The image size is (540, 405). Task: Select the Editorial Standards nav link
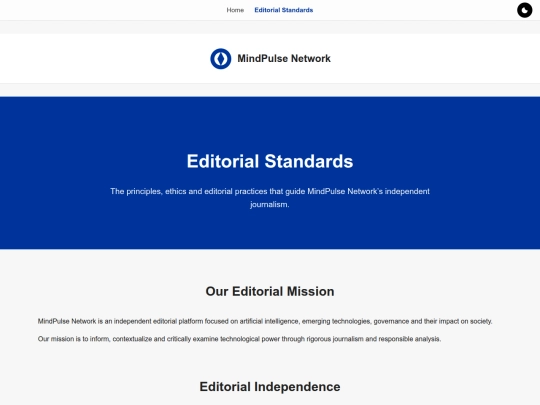[x=284, y=10]
